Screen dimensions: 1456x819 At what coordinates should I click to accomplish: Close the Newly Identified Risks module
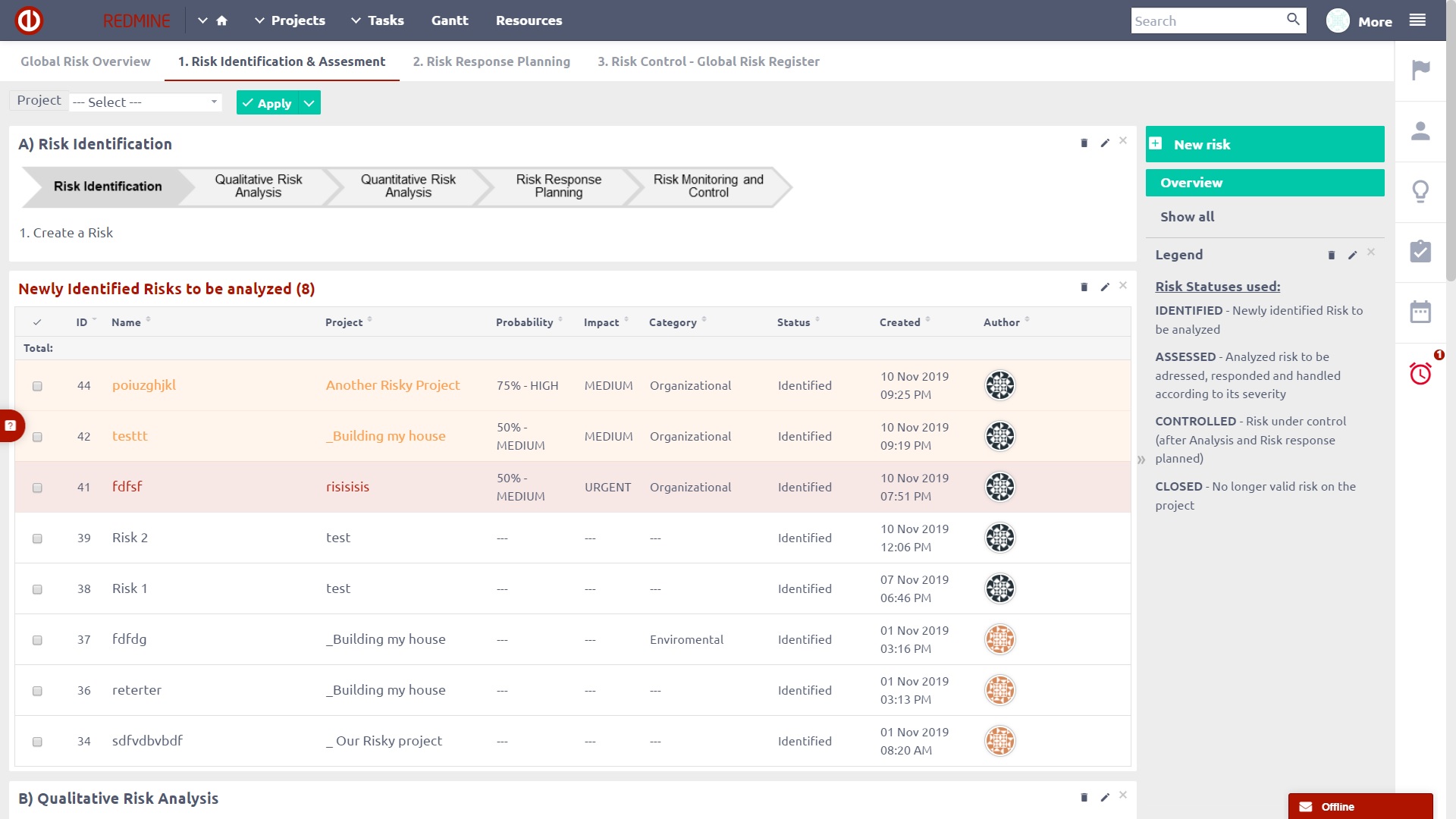click(x=1123, y=285)
